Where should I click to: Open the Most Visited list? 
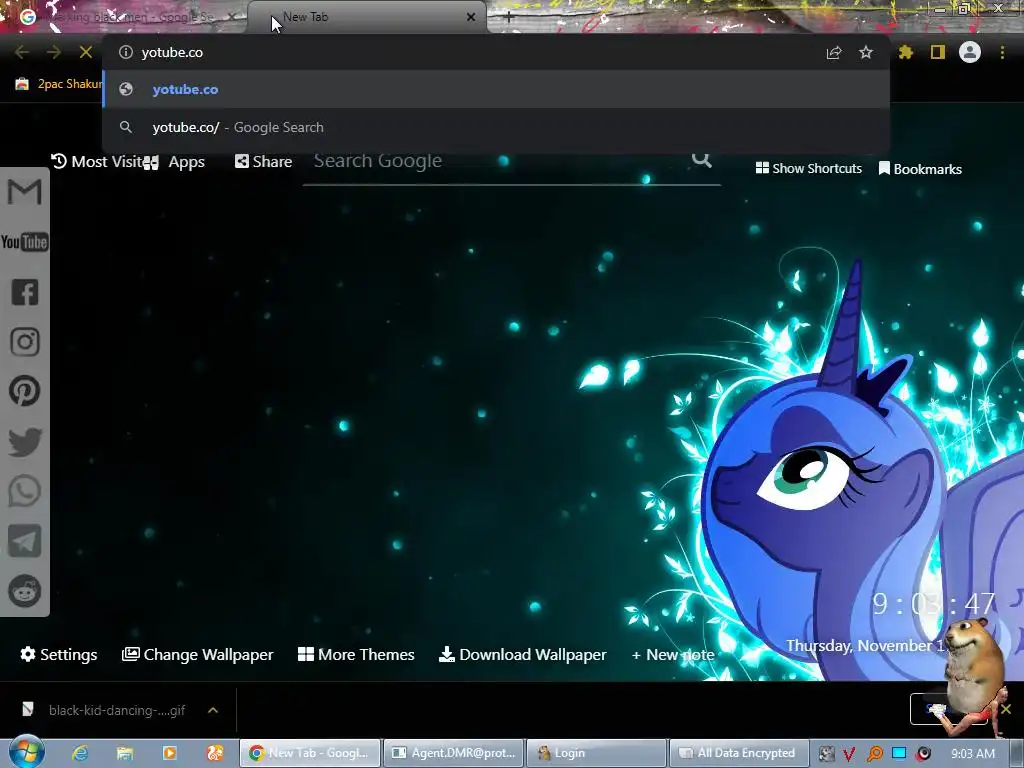pos(96,161)
